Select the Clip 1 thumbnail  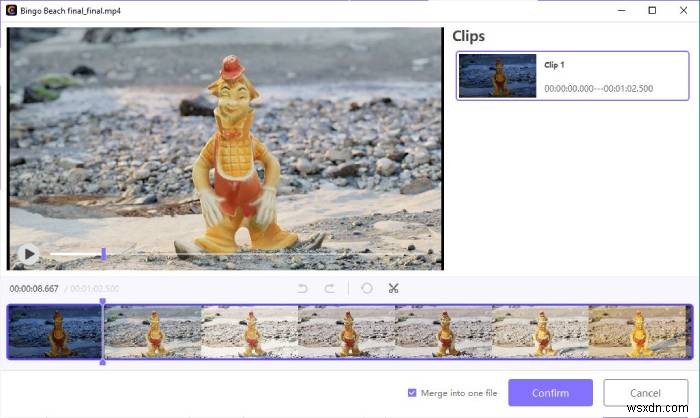coord(497,76)
